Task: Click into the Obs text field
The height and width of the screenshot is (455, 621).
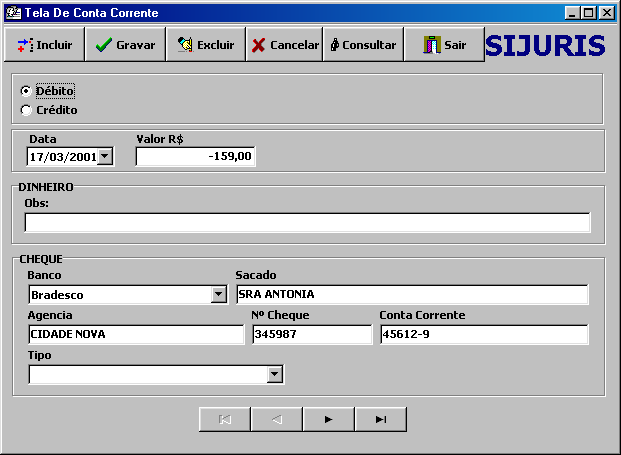Action: coord(307,222)
